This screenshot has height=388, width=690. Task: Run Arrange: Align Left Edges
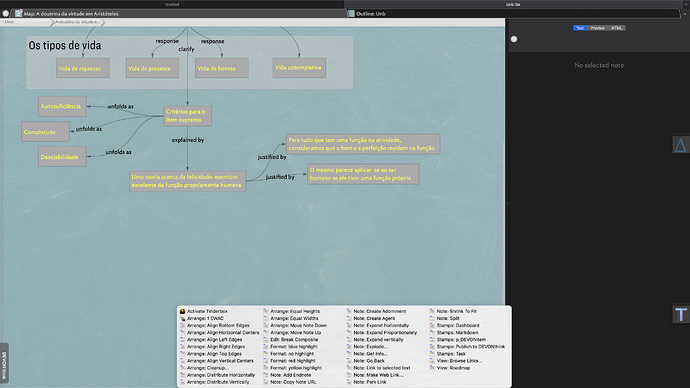[x=214, y=340]
